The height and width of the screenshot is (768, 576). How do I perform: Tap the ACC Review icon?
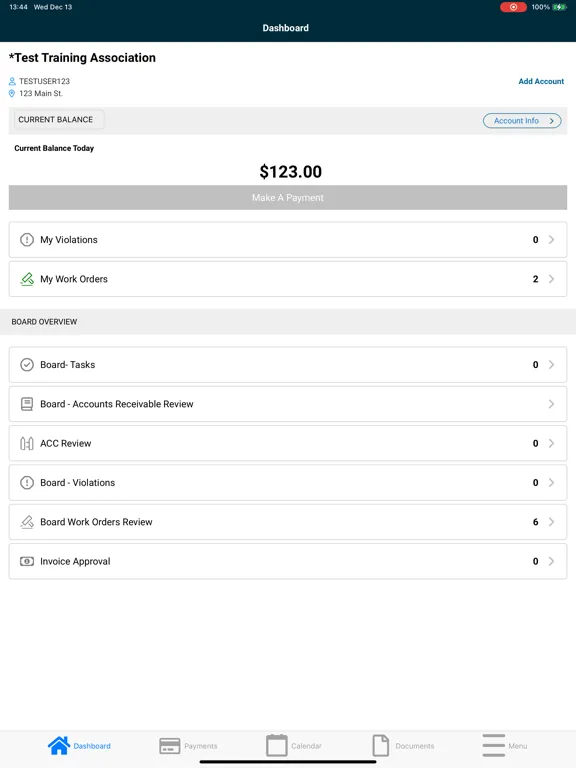click(26, 443)
